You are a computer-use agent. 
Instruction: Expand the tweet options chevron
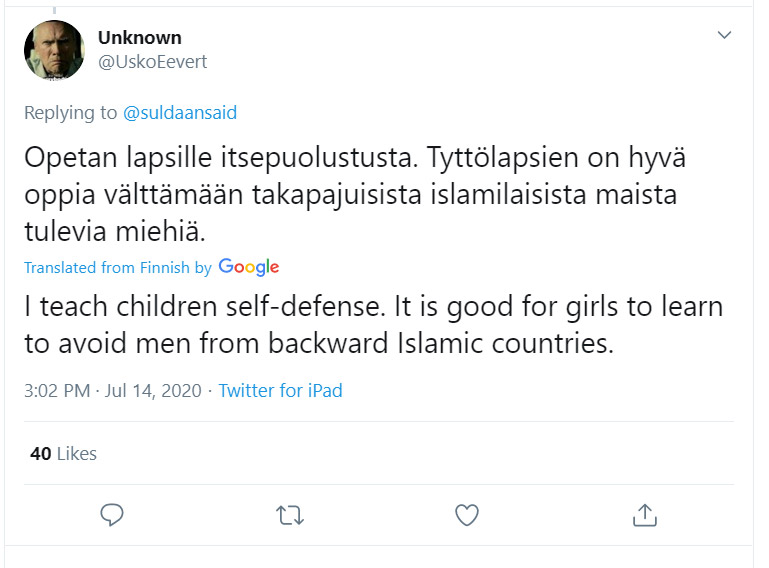click(x=725, y=36)
